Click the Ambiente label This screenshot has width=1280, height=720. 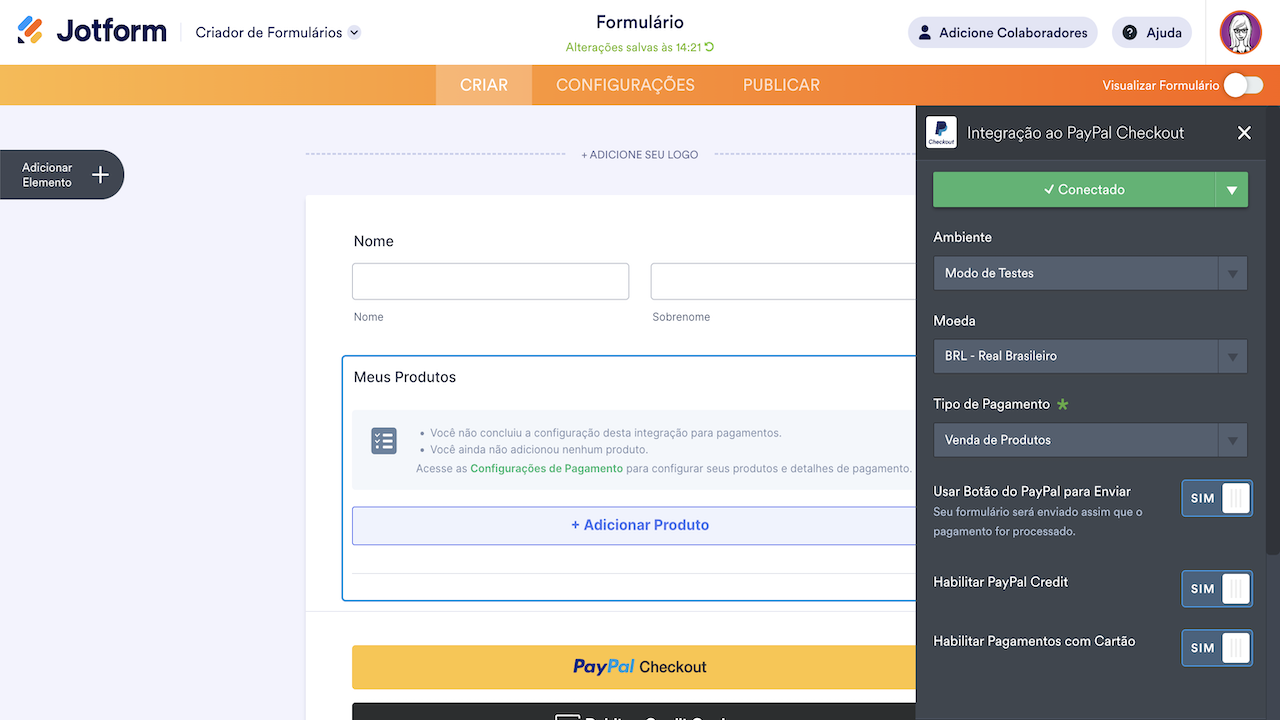[962, 237]
